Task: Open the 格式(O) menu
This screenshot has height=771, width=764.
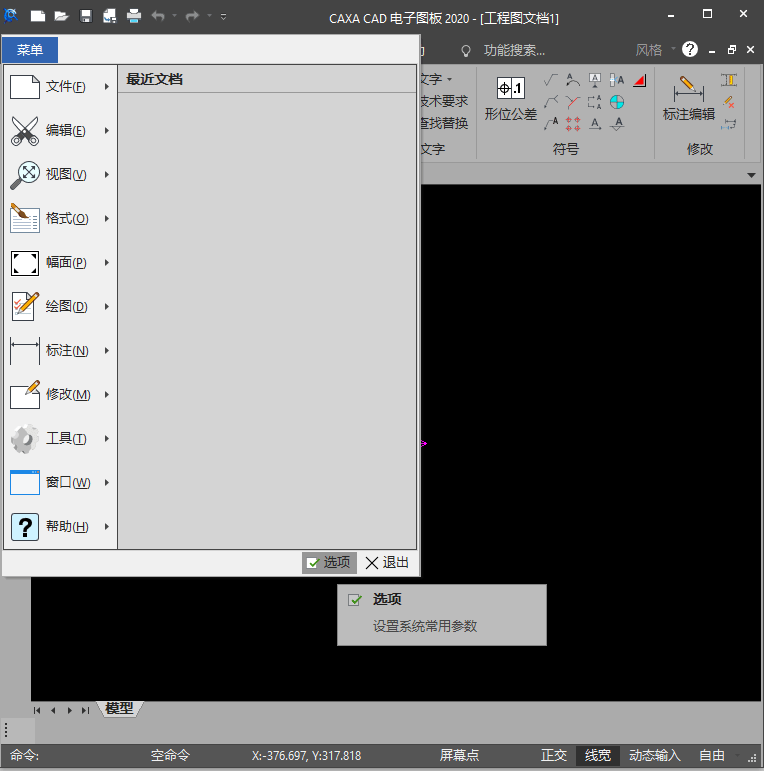Action: click(60, 218)
